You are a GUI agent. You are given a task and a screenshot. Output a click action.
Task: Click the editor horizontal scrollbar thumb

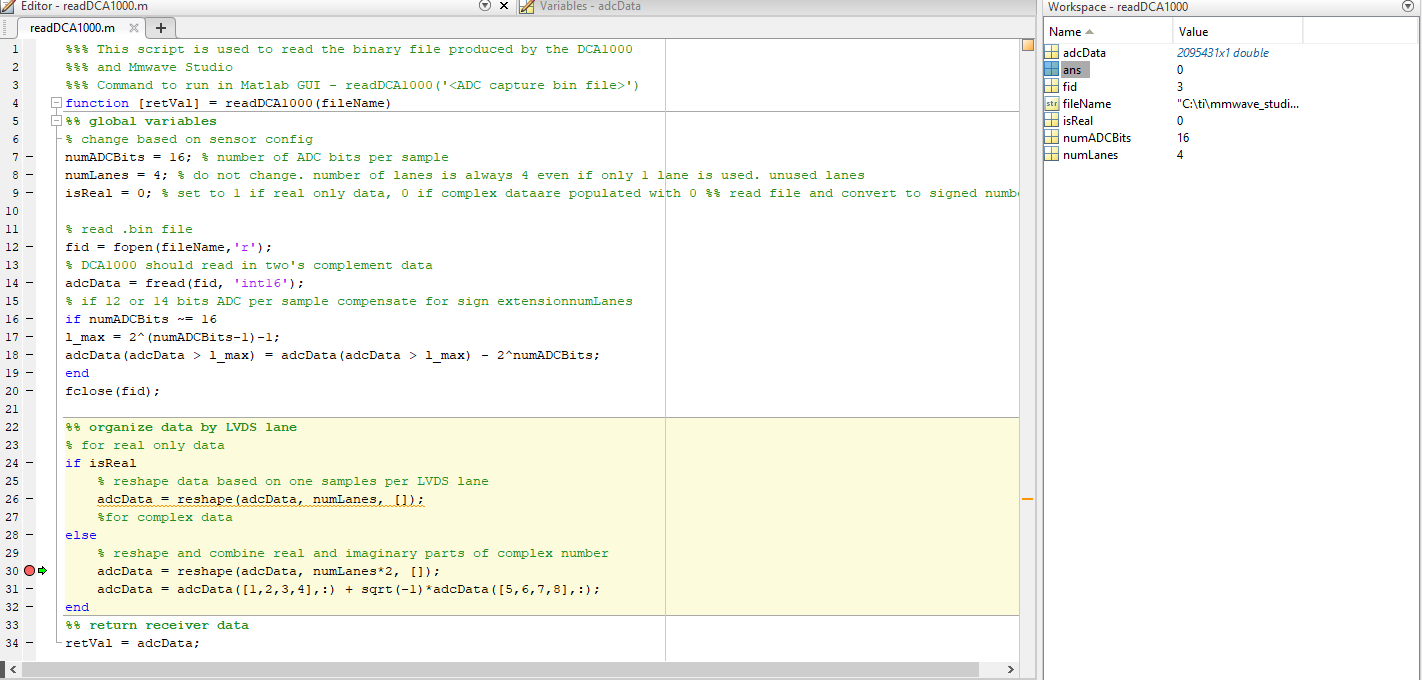pyautogui.click(x=498, y=670)
